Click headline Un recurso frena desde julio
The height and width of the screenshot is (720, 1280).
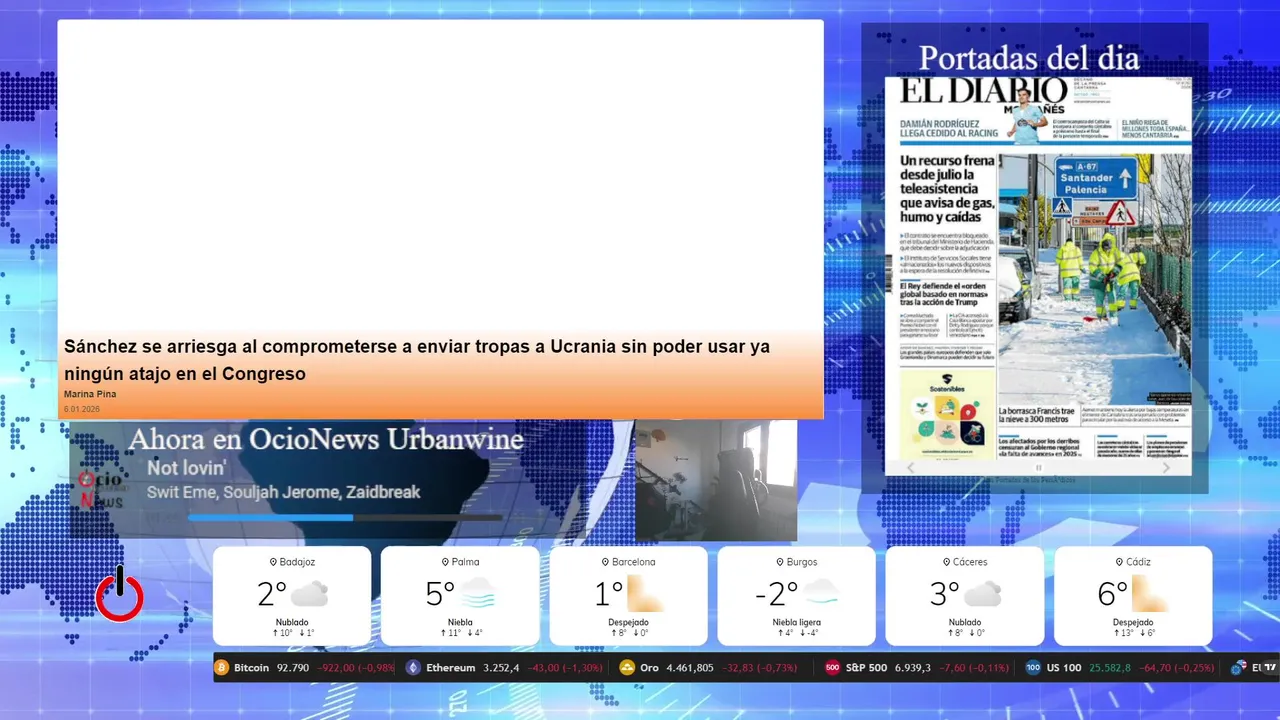coord(947,188)
